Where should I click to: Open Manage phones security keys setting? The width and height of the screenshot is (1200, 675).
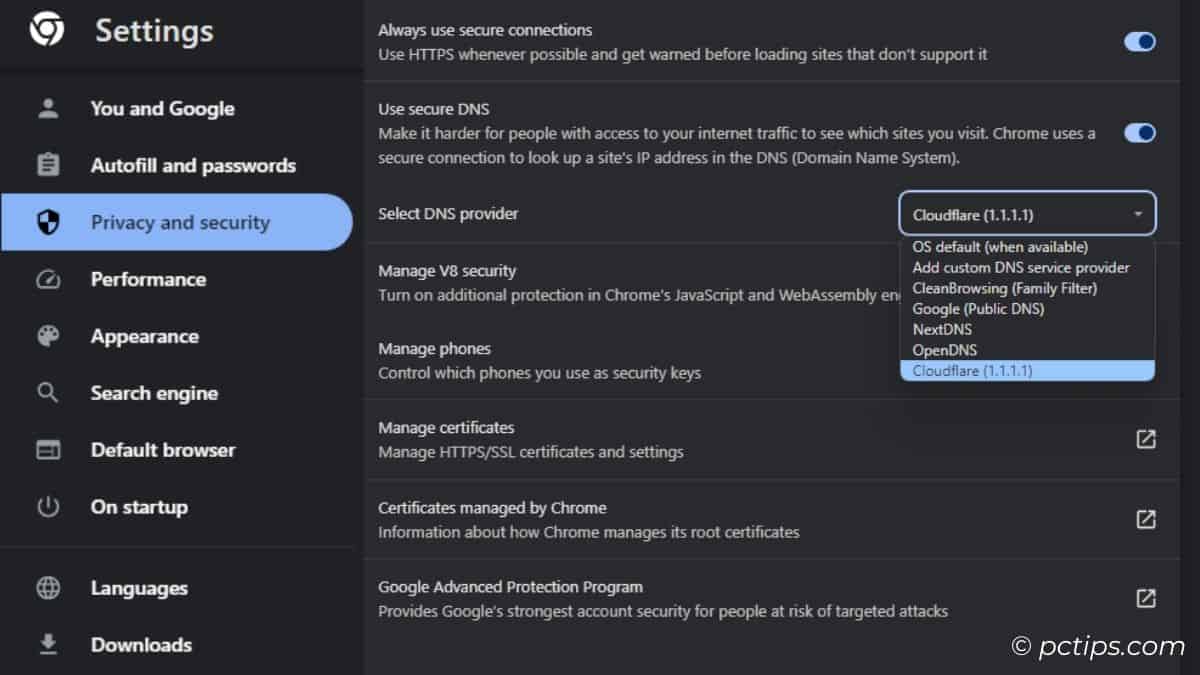click(539, 361)
